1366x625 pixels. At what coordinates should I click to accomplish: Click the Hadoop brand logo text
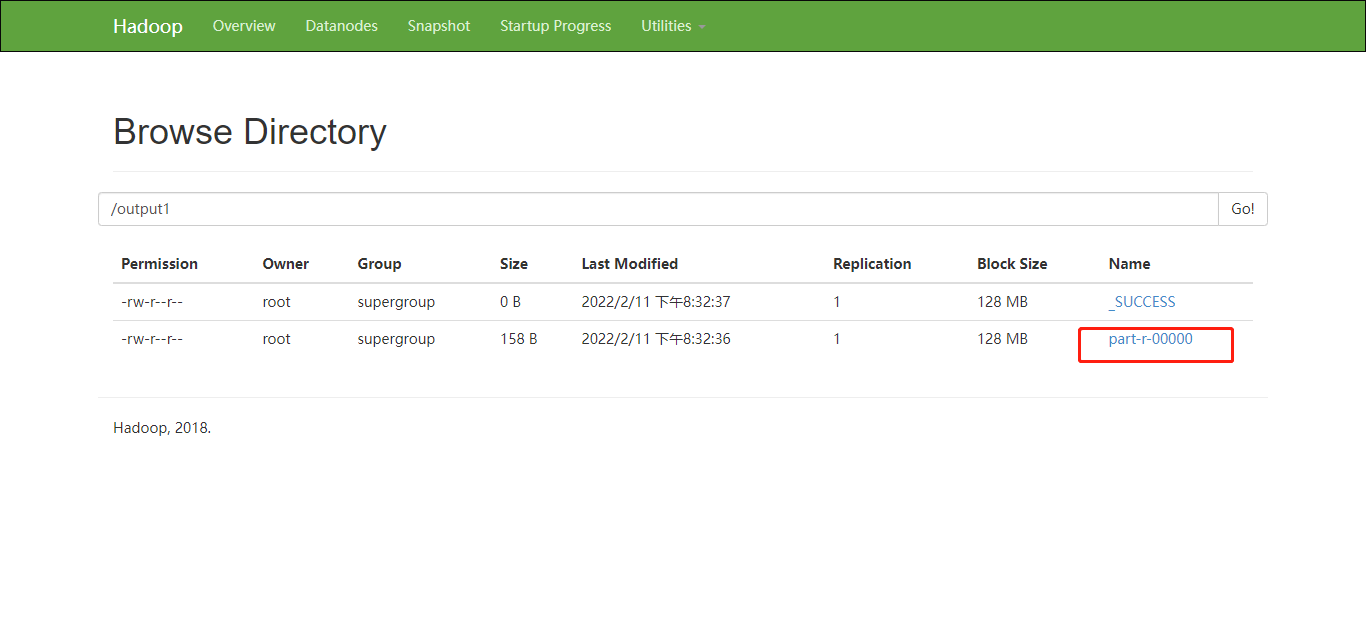click(x=147, y=26)
